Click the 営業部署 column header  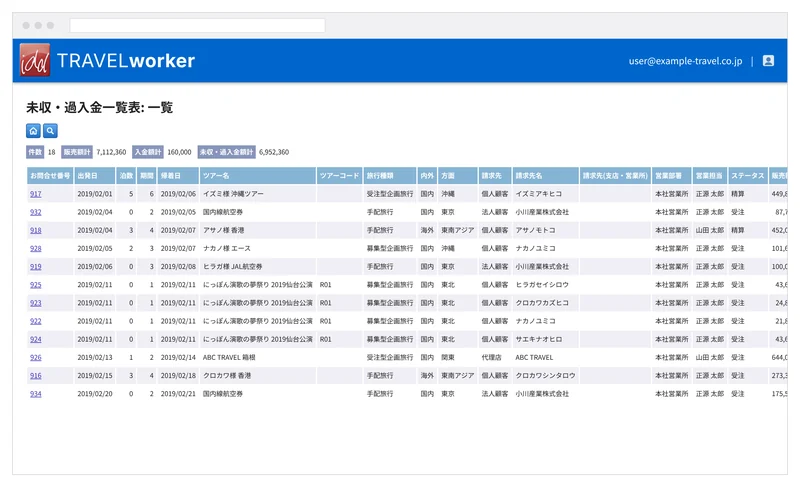click(x=671, y=175)
